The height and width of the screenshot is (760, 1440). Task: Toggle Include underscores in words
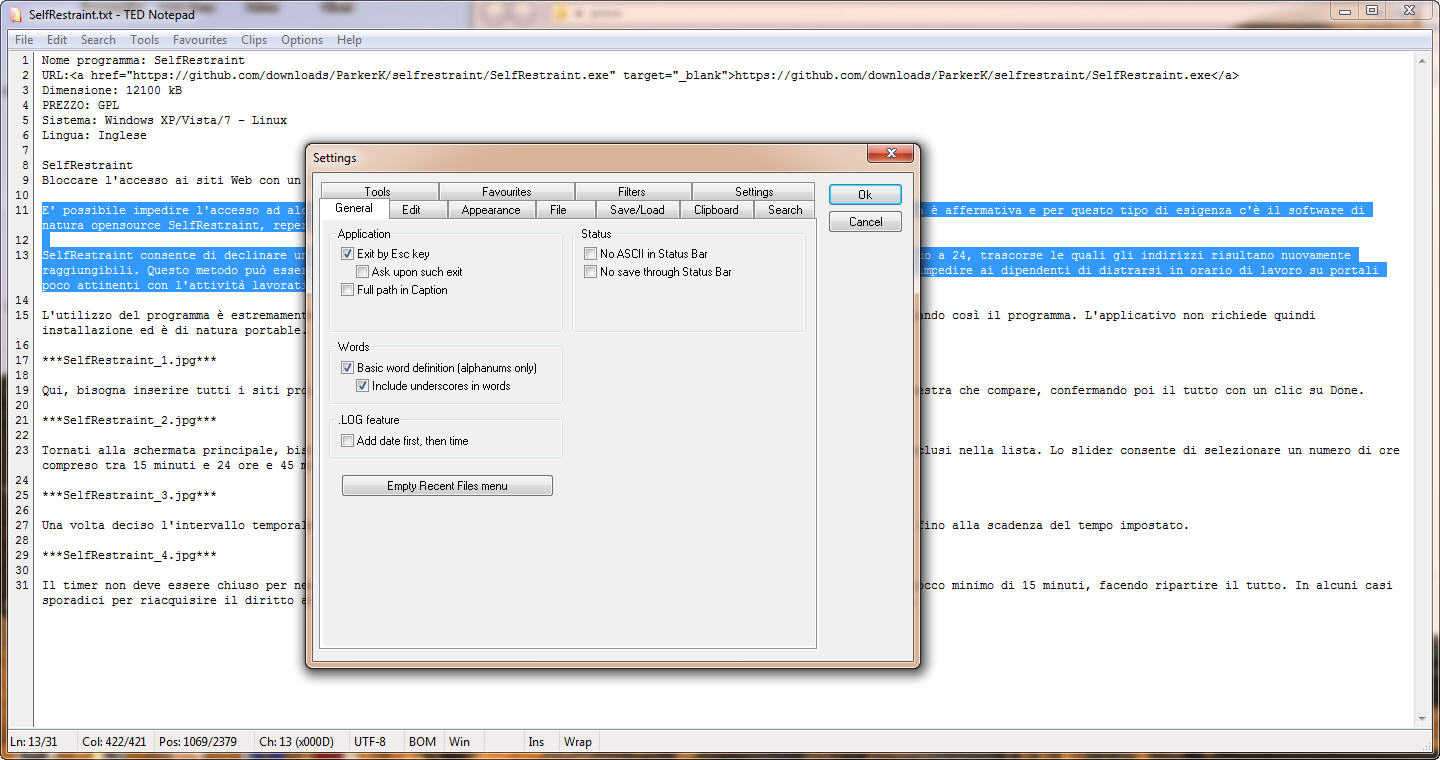tap(363, 386)
